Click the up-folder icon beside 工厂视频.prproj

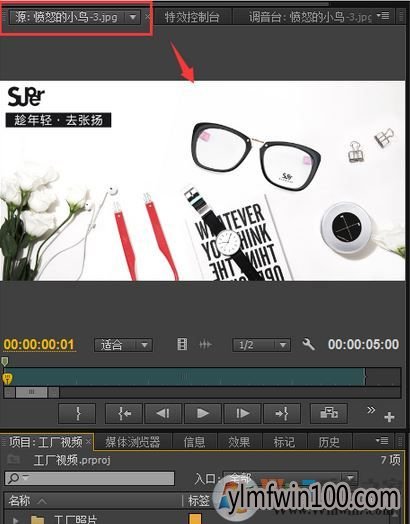(x=13, y=460)
